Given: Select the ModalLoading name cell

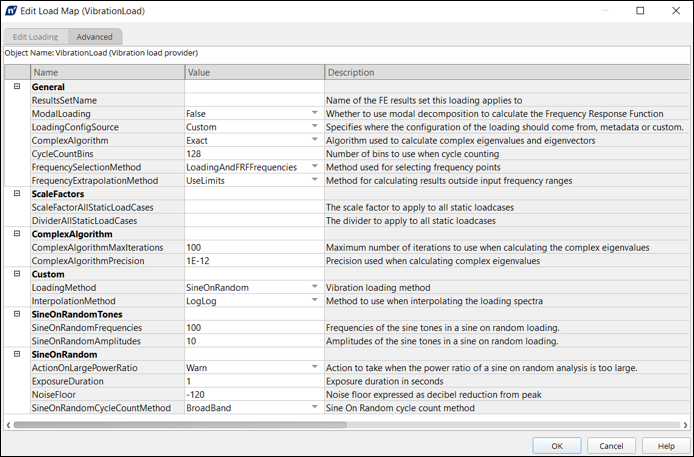Looking at the screenshot, I should pyautogui.click(x=108, y=114).
